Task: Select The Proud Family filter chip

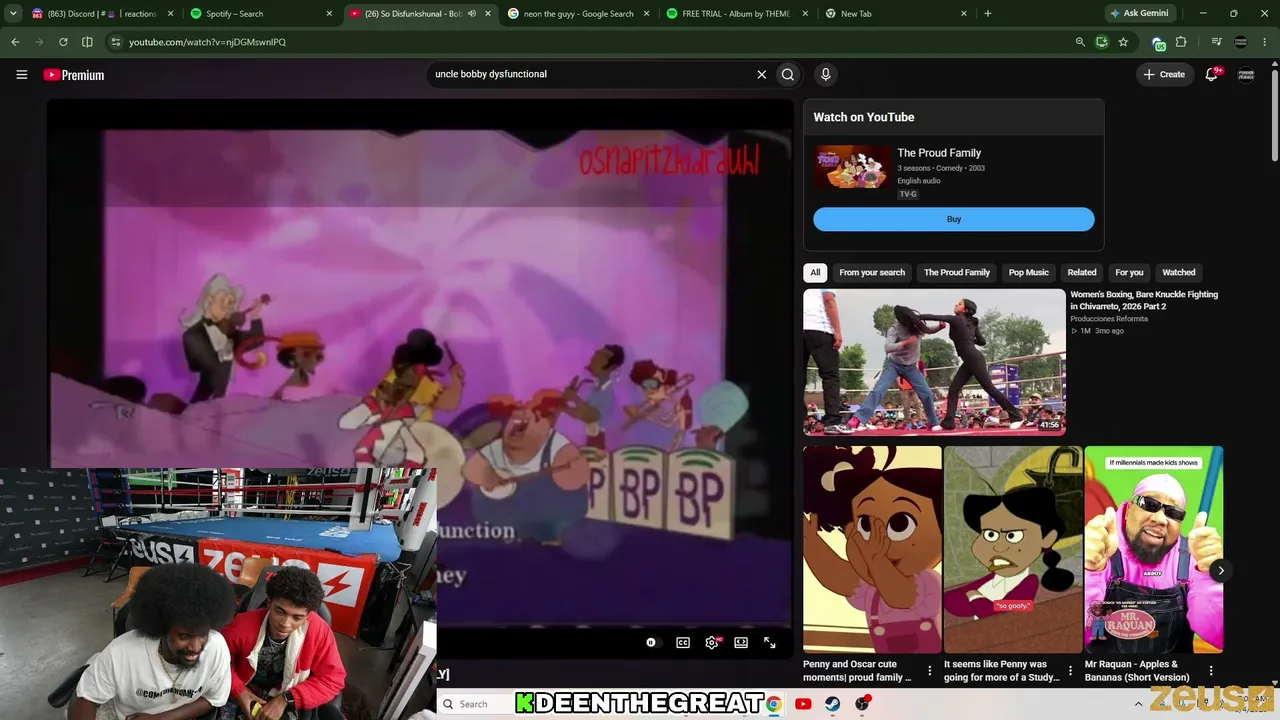Action: tap(957, 272)
